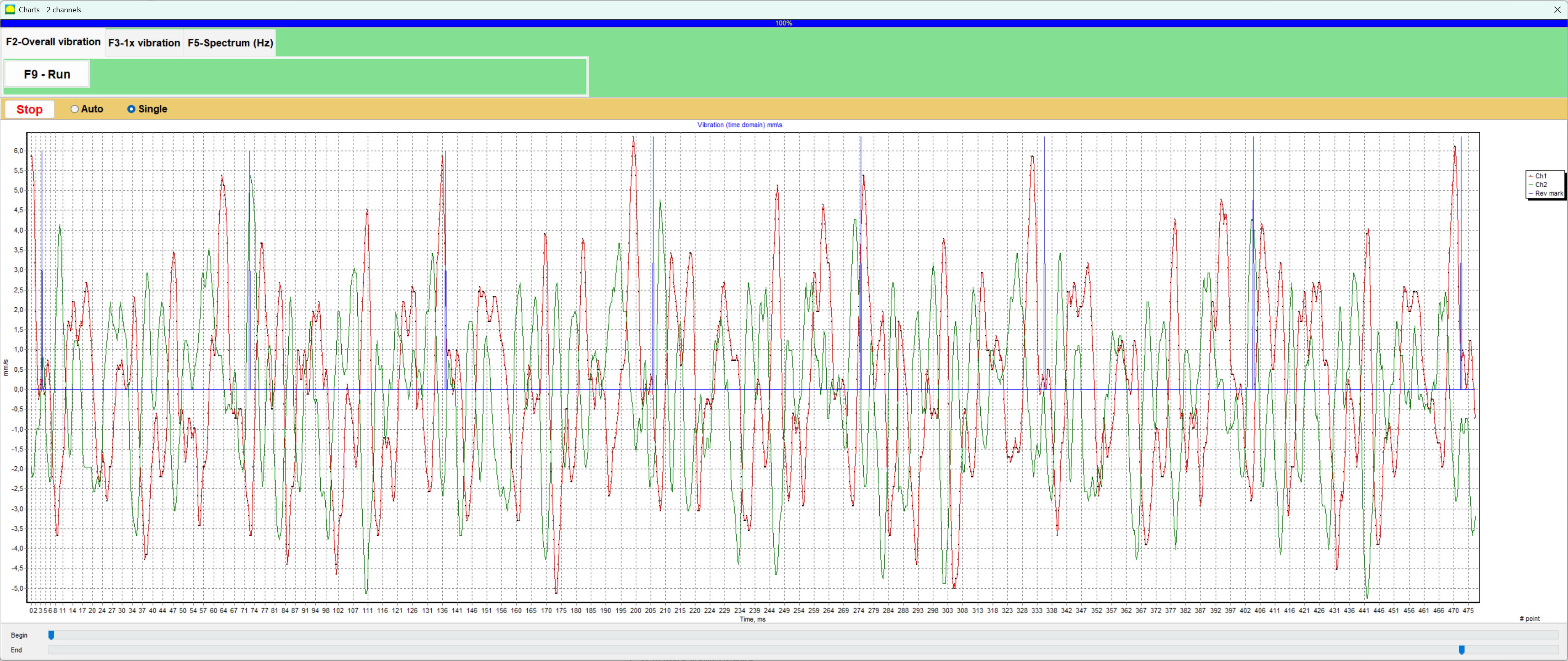Click the Charts window title icon
Image resolution: width=1568 pixels, height=661 pixels.
tap(10, 9)
